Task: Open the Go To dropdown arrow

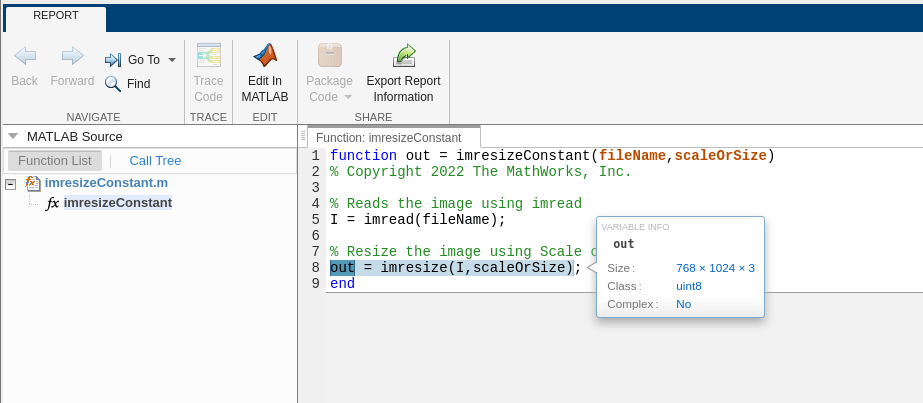Action: [172, 60]
